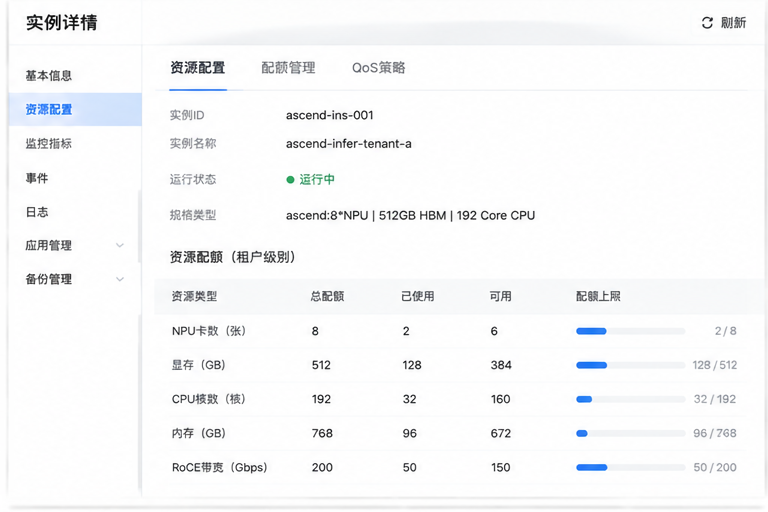The width and height of the screenshot is (768, 512).
Task: Select instance ID ascend-ins-001
Action: point(330,115)
